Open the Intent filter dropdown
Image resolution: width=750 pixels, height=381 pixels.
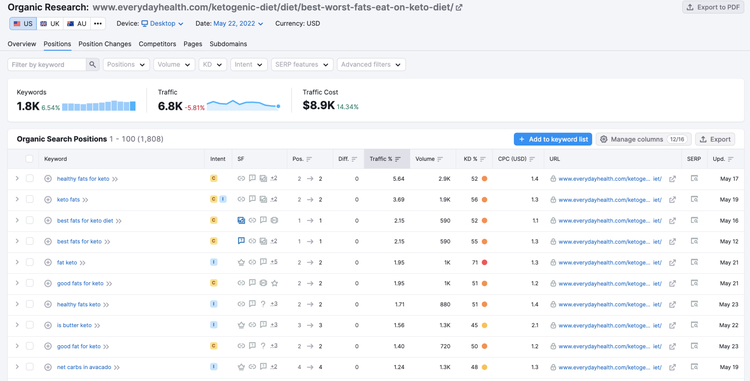pyautogui.click(x=249, y=65)
